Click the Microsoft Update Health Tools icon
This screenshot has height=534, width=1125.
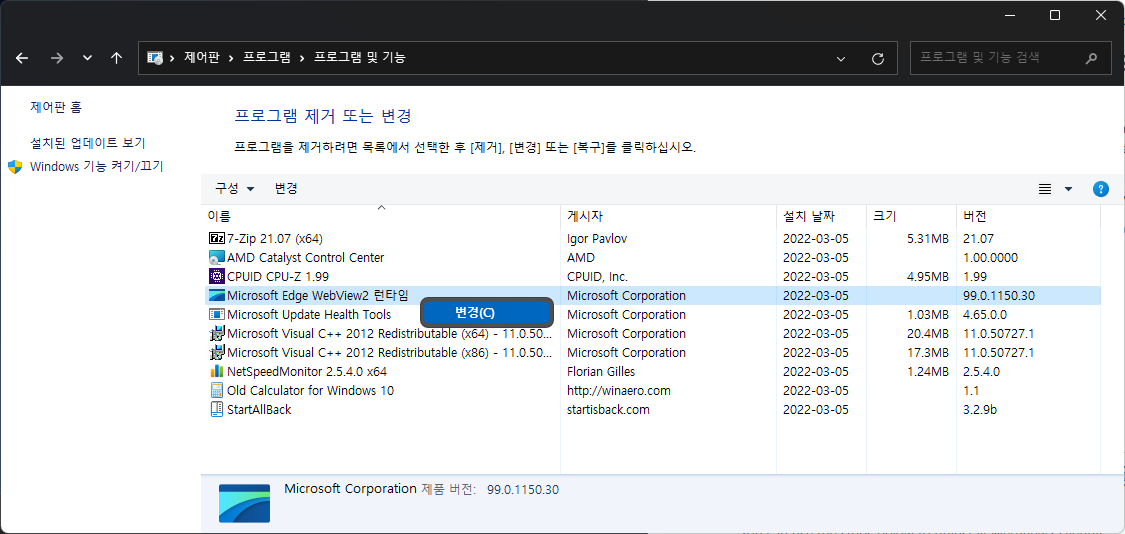pos(216,314)
